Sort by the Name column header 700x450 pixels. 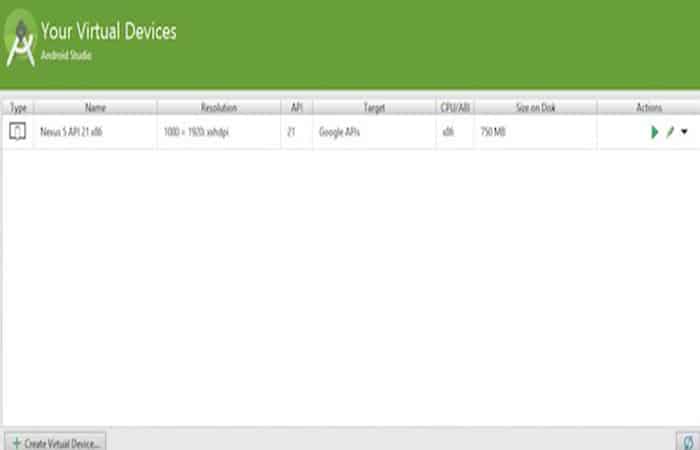pos(95,108)
